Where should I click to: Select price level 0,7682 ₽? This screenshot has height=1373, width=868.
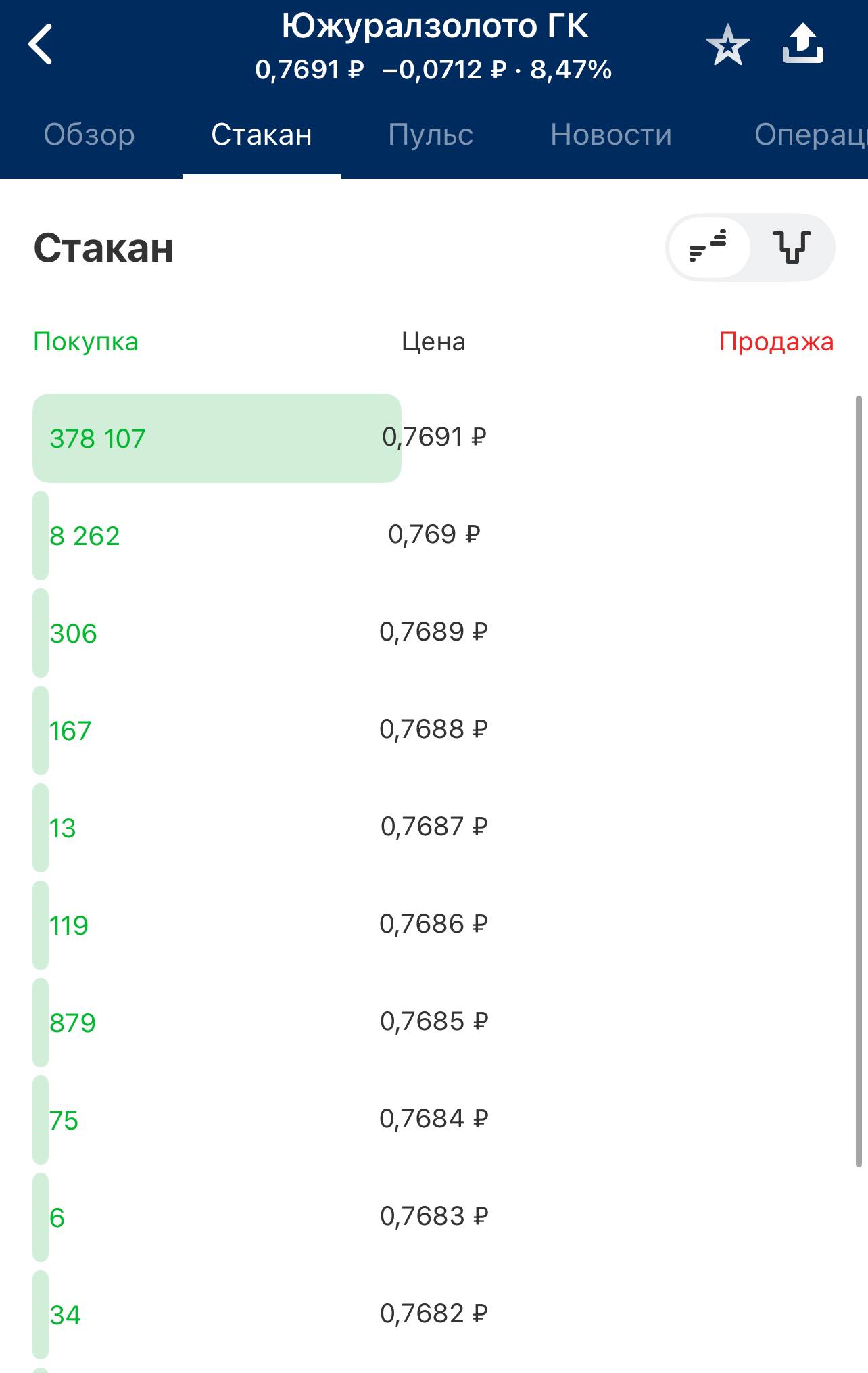pyautogui.click(x=433, y=1313)
